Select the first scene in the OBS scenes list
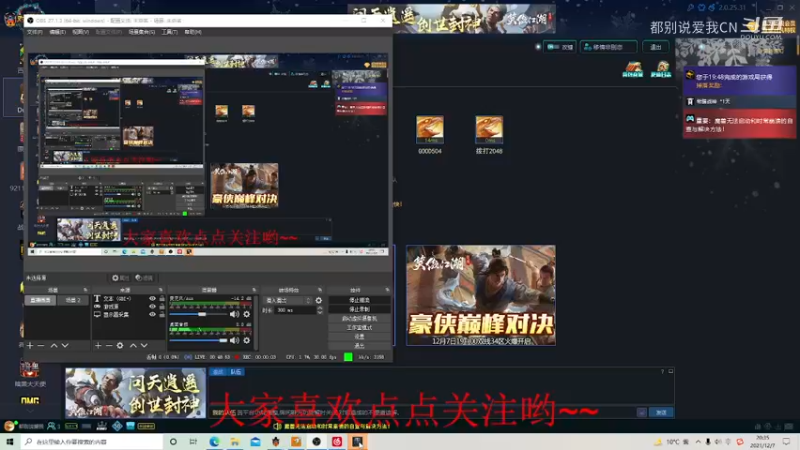 point(40,300)
